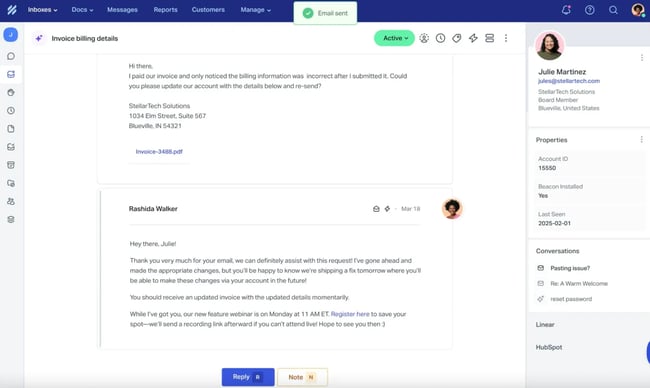Image resolution: width=650 pixels, height=388 pixels.
Task: Open the mailbox sidebar icon
Action: pyautogui.click(x=11, y=74)
